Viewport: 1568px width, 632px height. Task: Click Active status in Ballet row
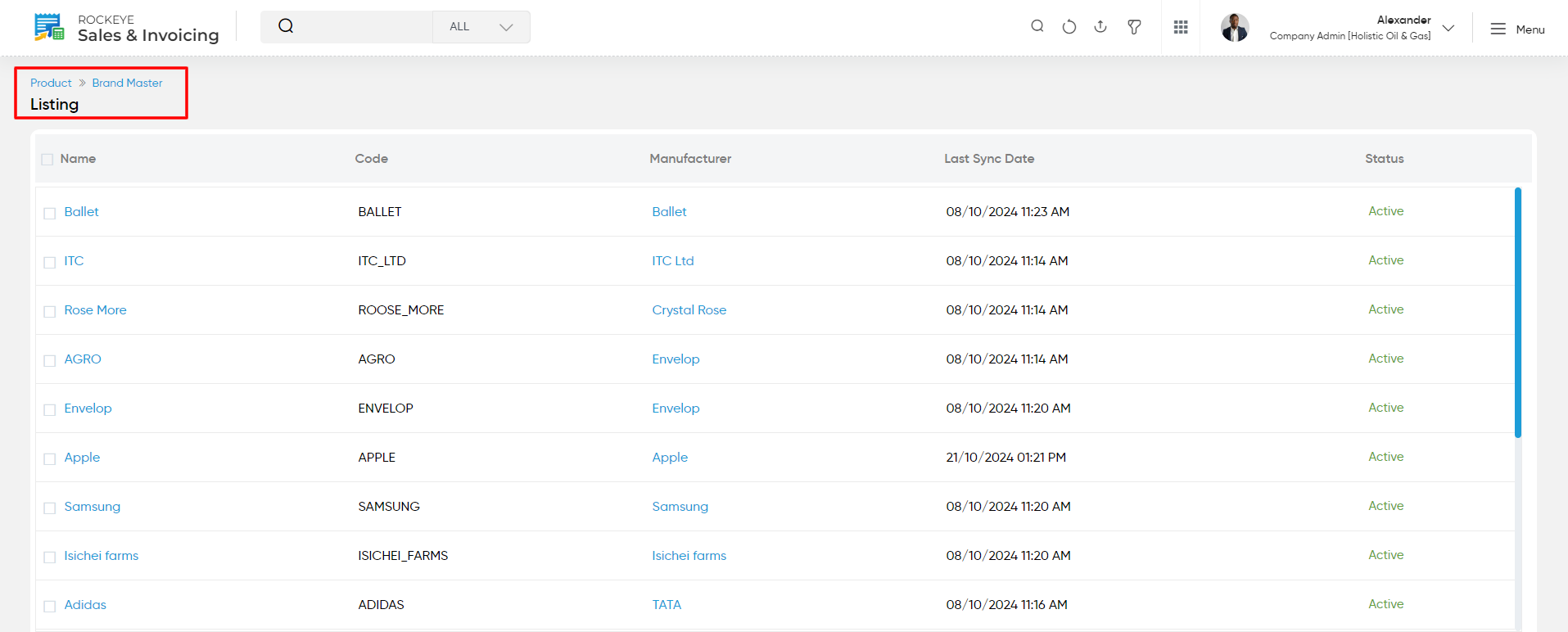pos(1386,210)
